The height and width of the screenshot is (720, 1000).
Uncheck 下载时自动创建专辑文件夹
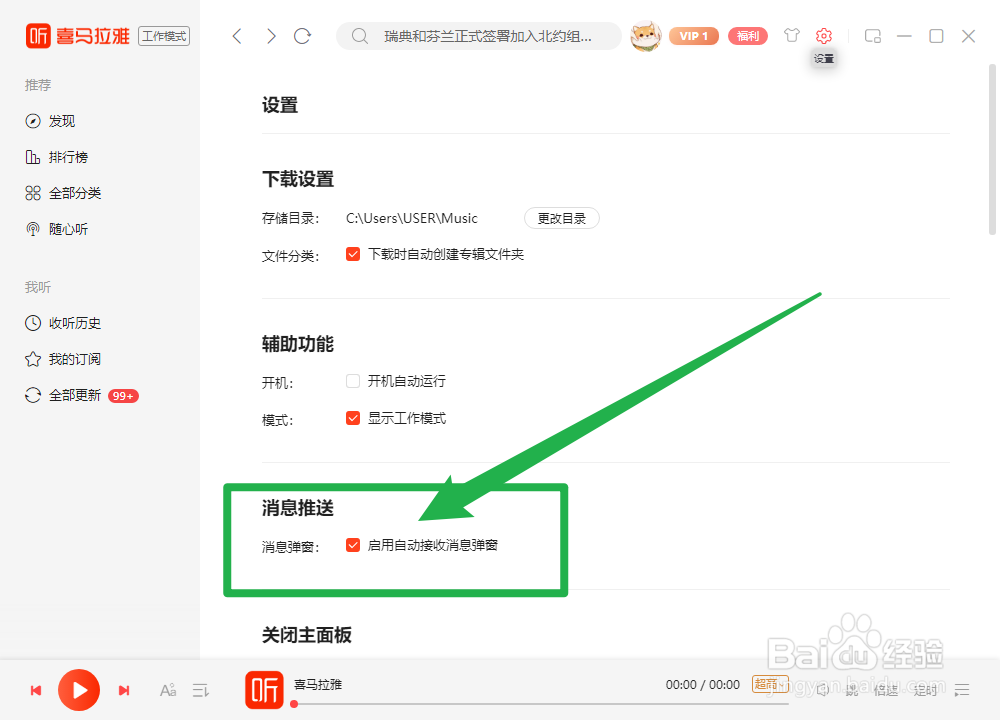coord(352,254)
